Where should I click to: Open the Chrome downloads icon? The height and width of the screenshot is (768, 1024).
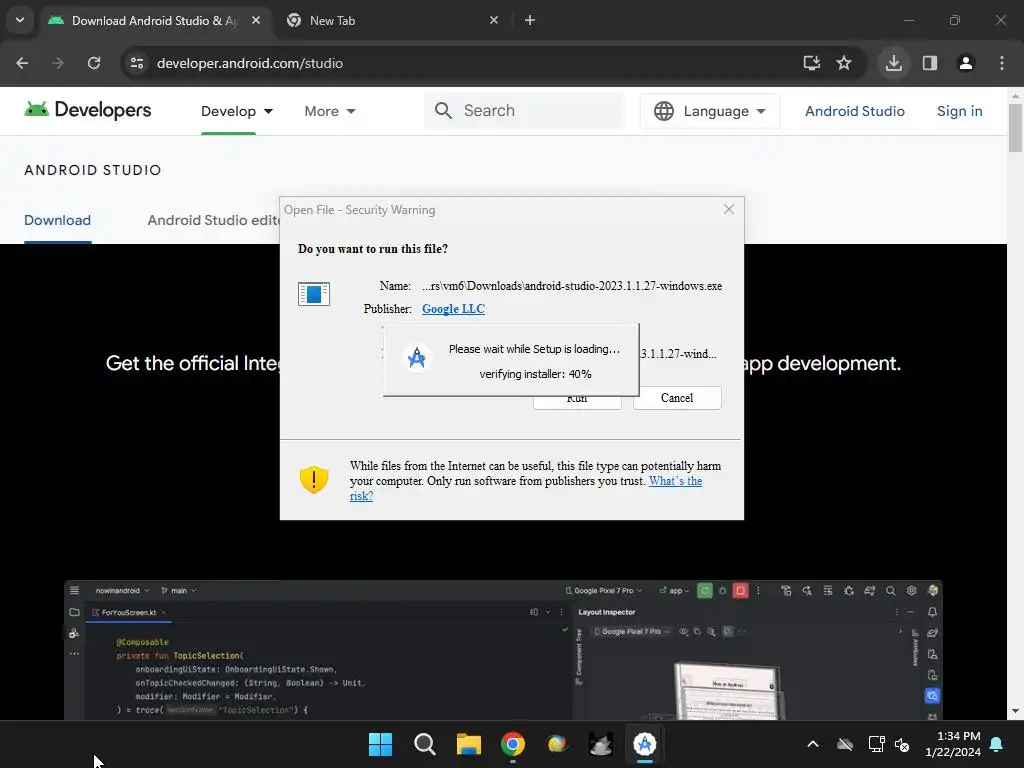click(893, 63)
